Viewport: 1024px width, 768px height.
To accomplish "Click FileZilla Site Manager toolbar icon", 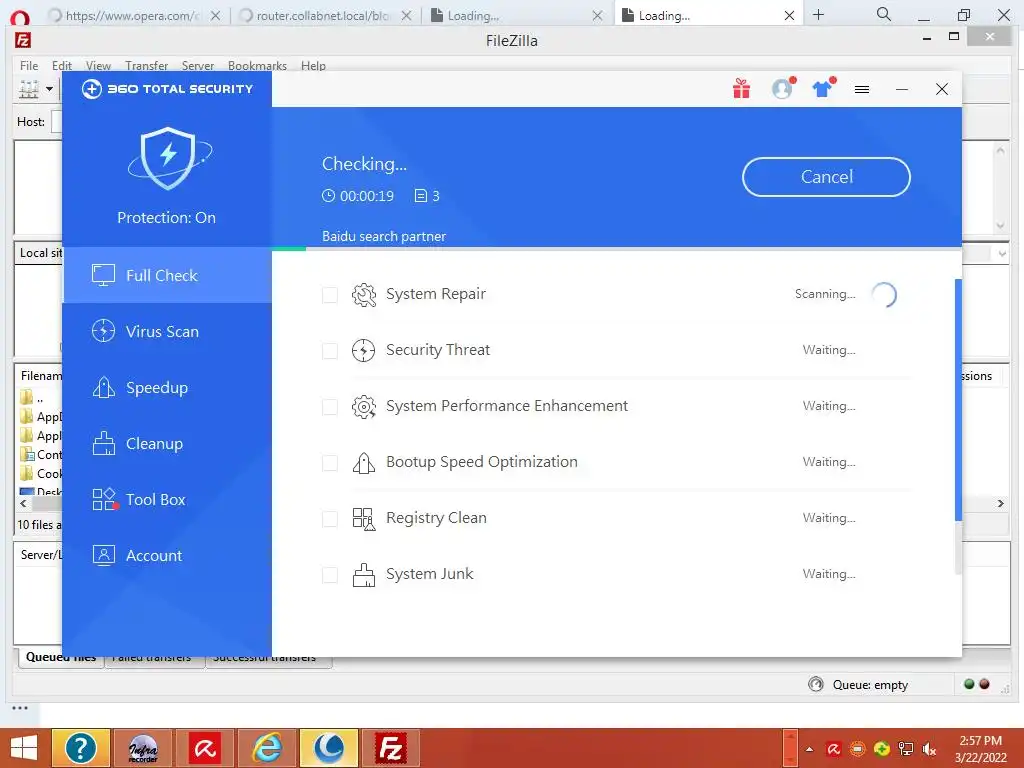I will (x=29, y=89).
